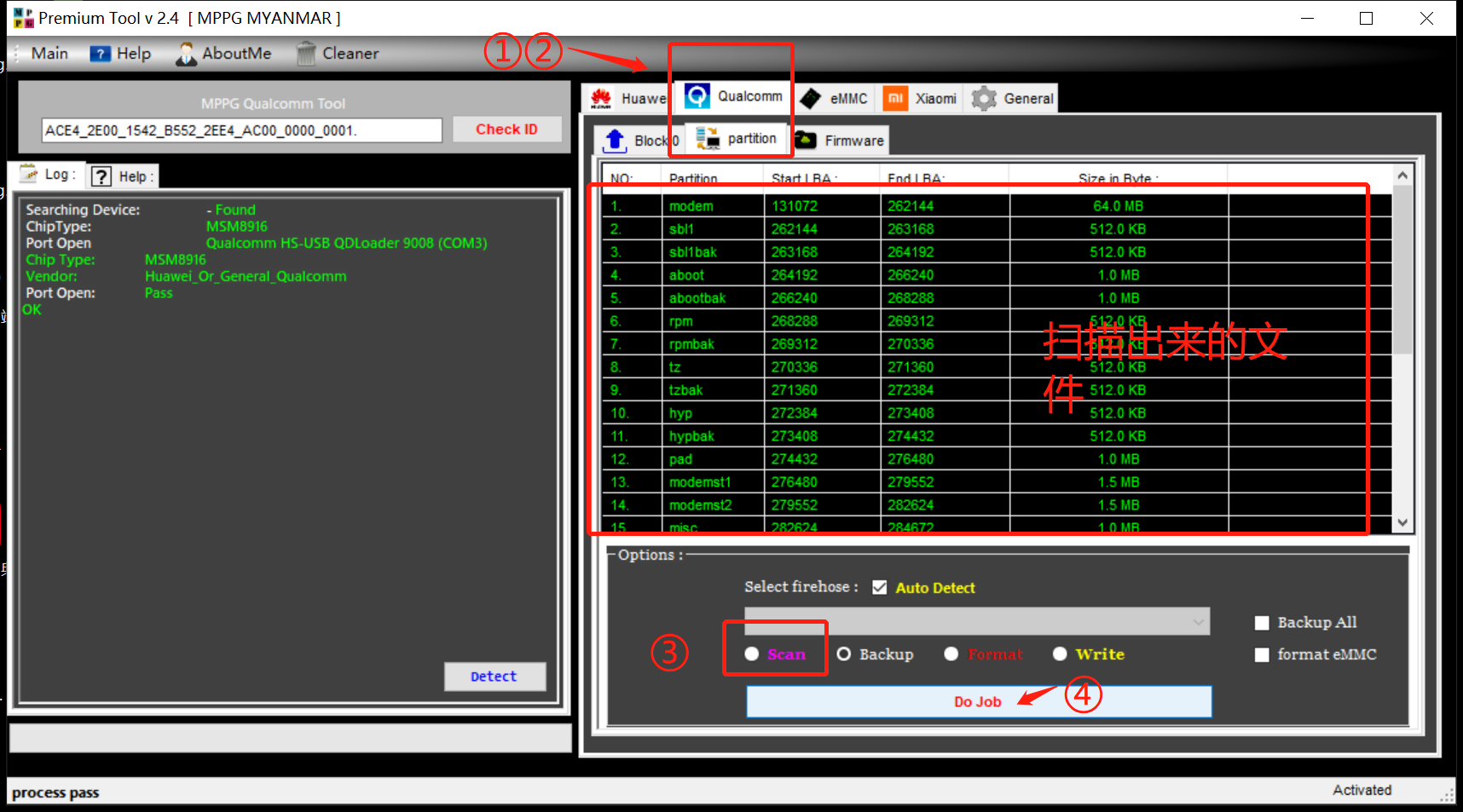Click the partition list scrollbar thumb

click(1402, 268)
